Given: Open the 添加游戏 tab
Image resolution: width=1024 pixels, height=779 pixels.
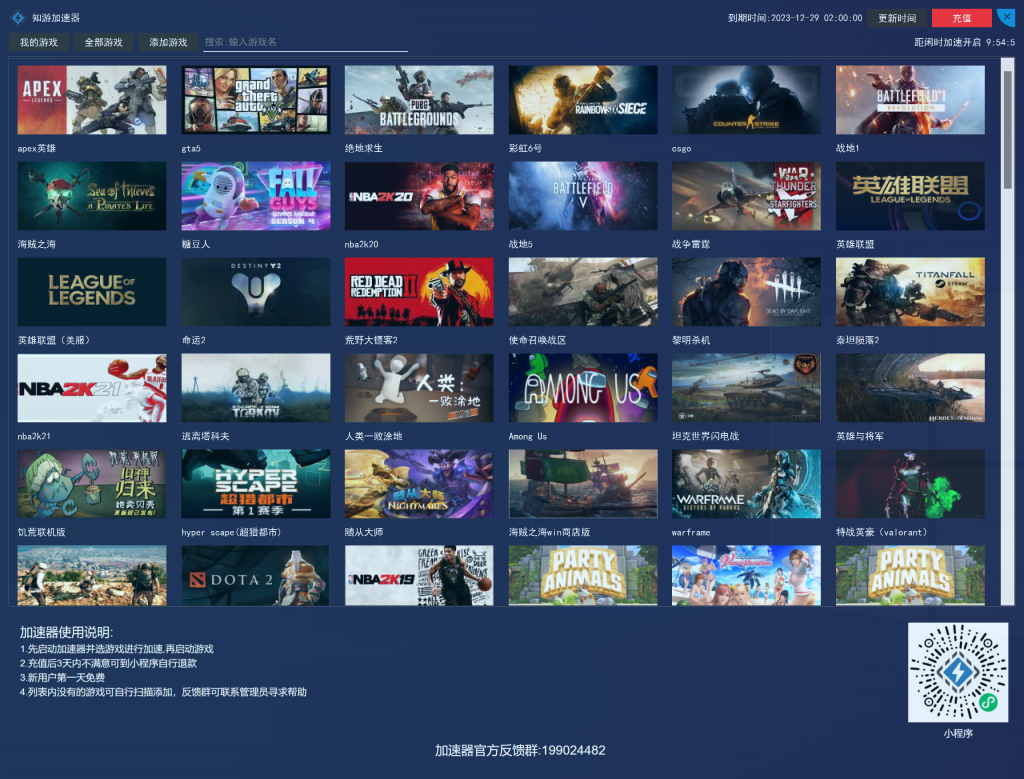Looking at the screenshot, I should pyautogui.click(x=168, y=42).
